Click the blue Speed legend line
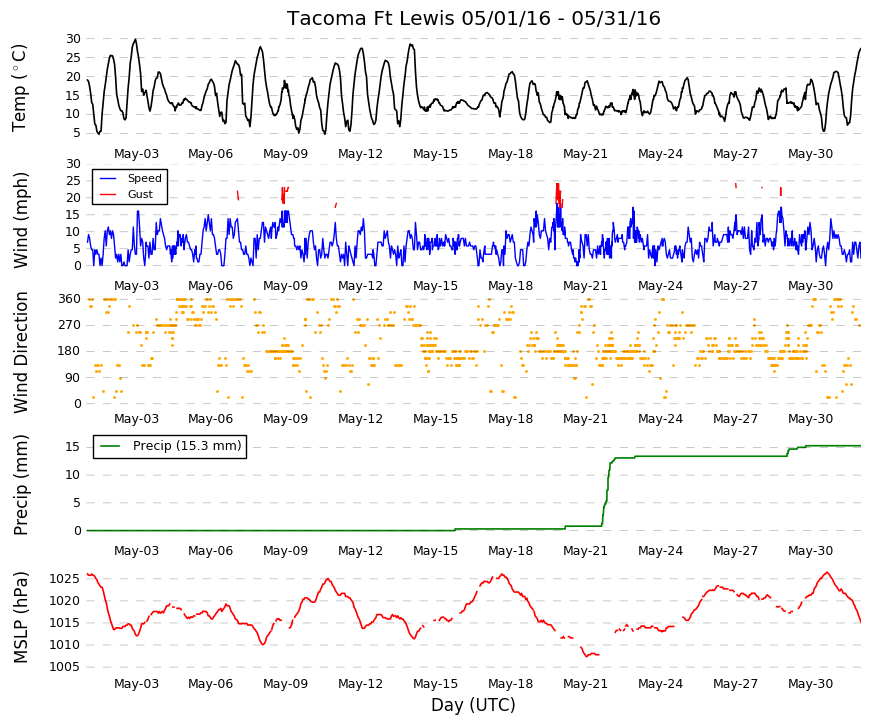Viewport: 871px width, 725px height. pos(108,179)
